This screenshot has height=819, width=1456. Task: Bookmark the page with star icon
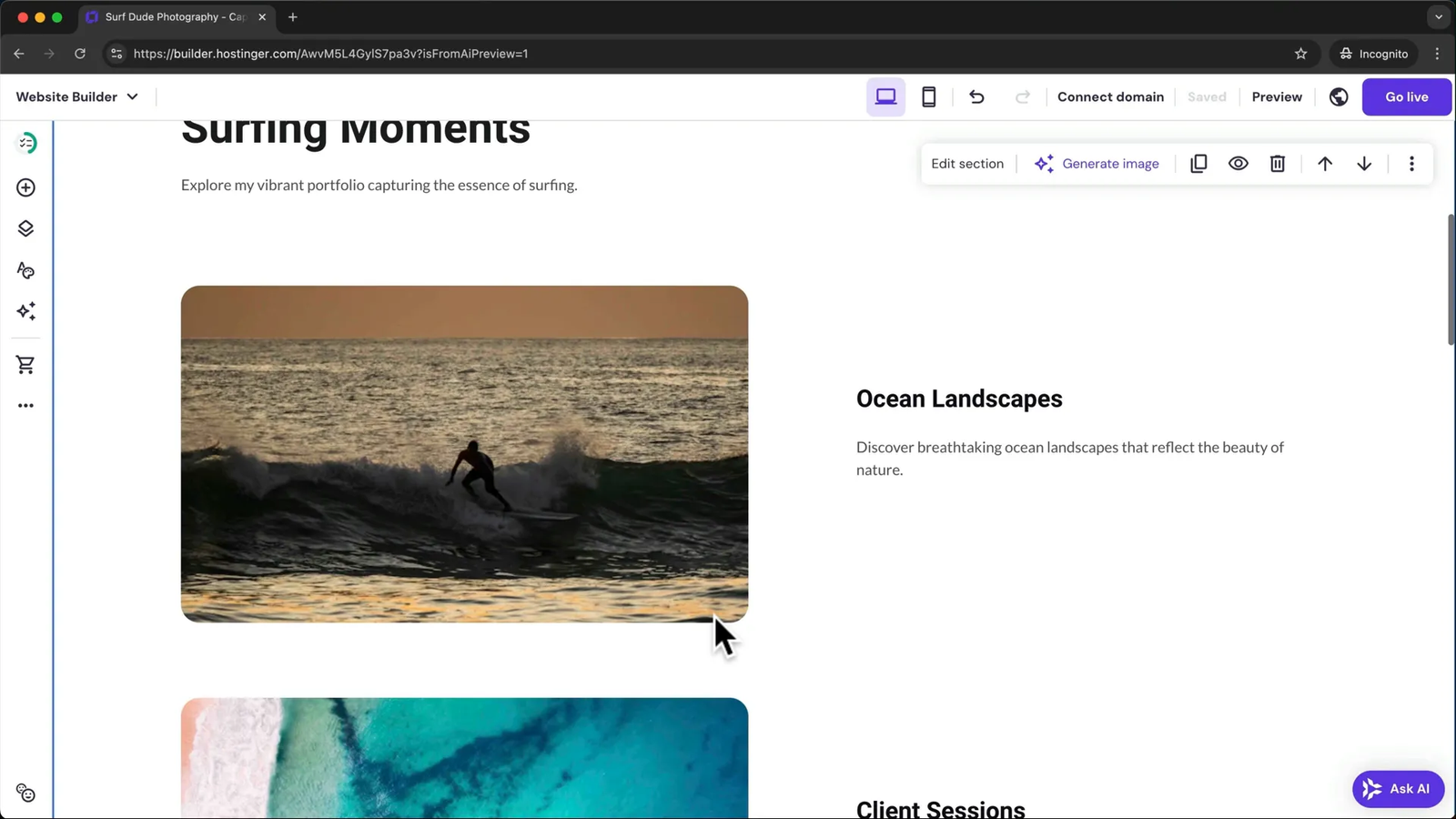click(x=1300, y=54)
